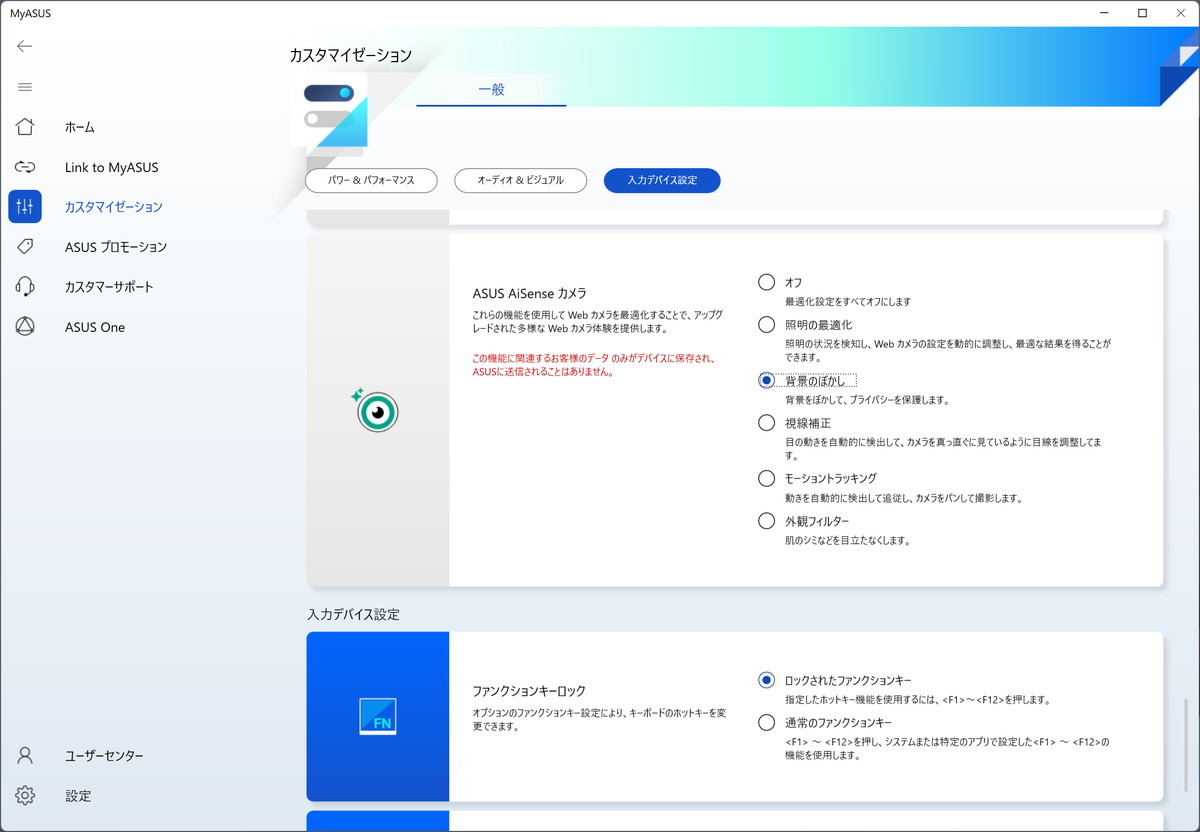This screenshot has width=1200, height=832.
Task: Click the AiSense camera eye icon
Action: tap(376, 410)
